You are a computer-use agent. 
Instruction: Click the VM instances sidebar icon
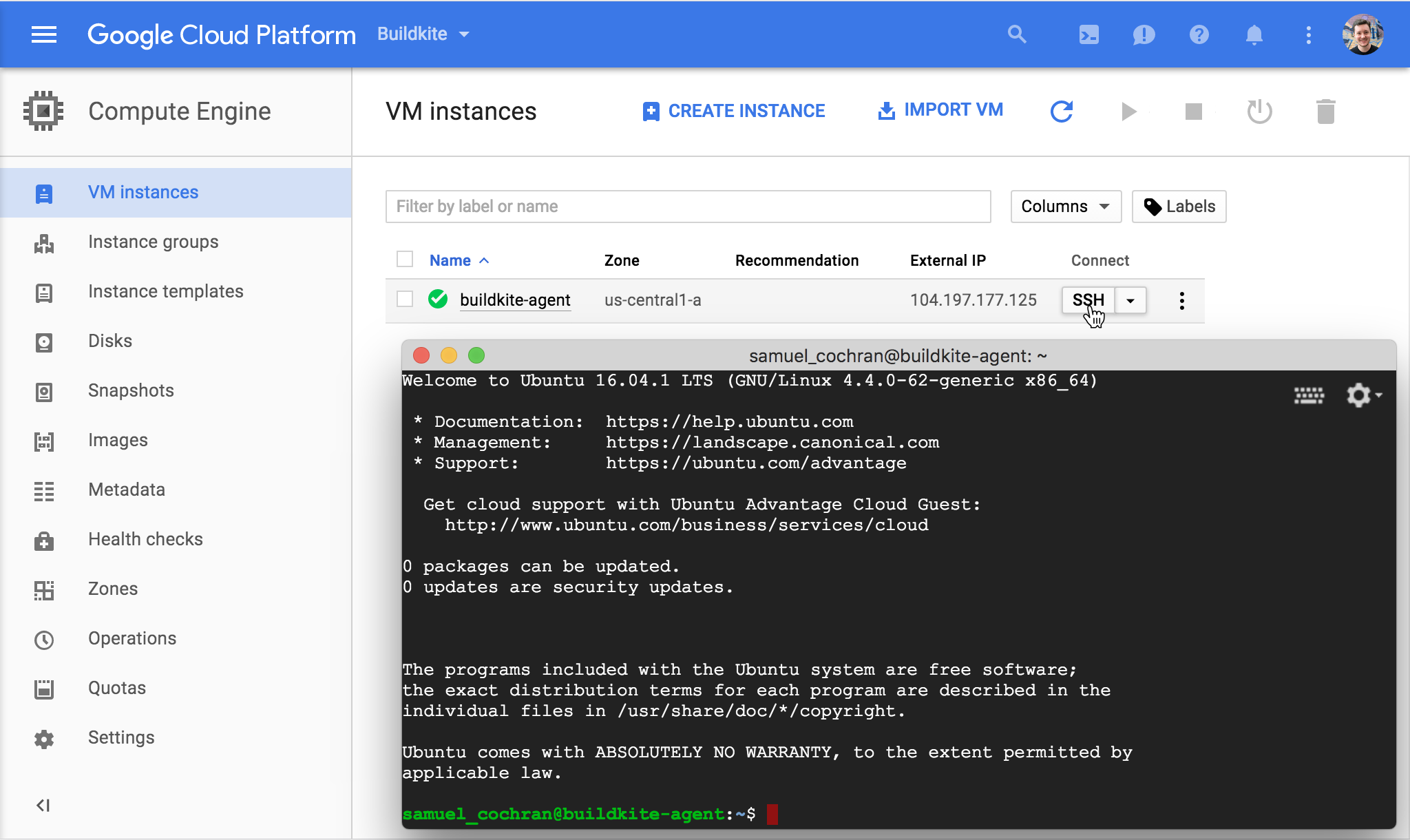coord(44,193)
